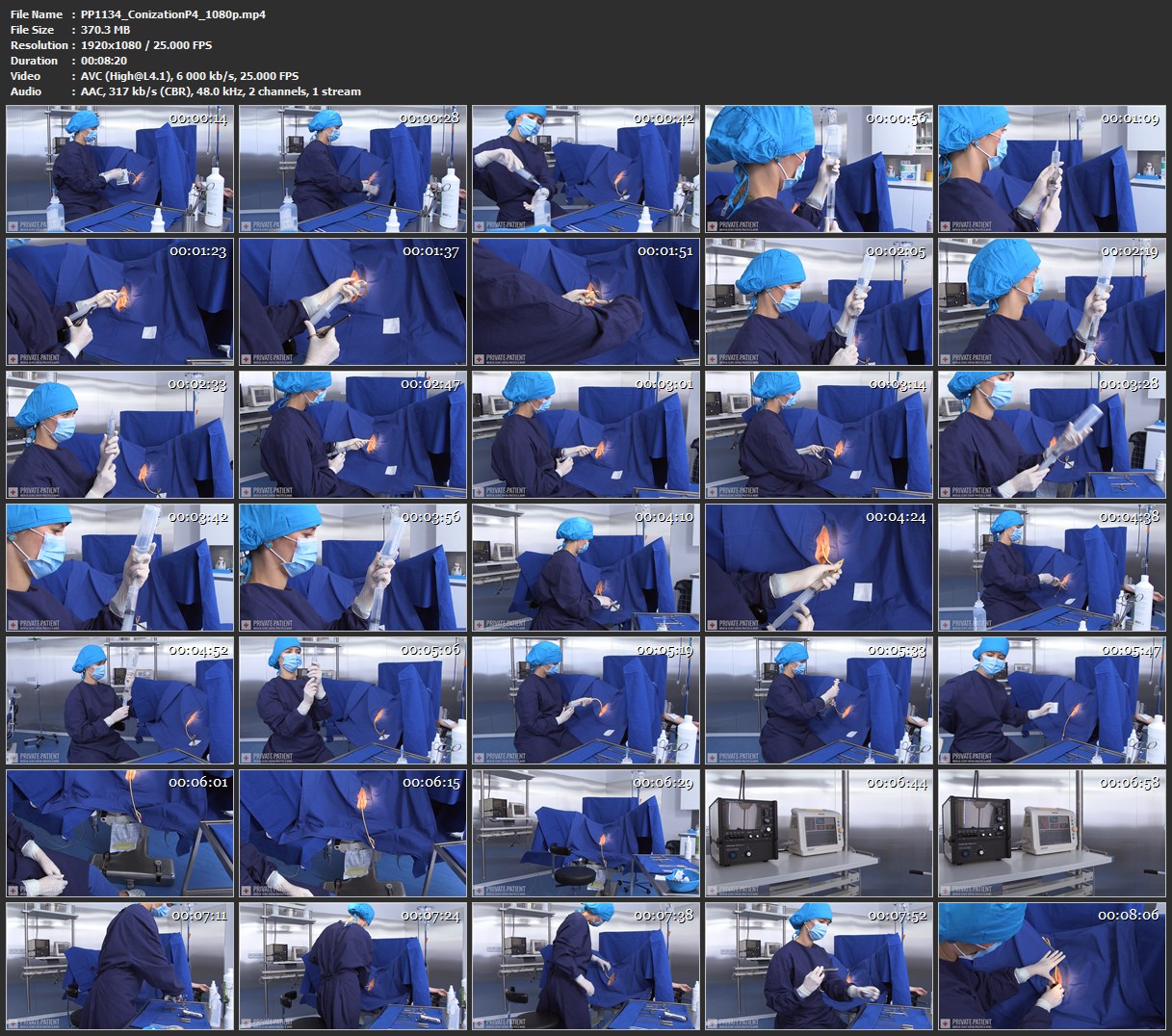Viewport: 1172px width, 1036px height.
Task: Select the frame stamped 00:03:42
Action: pyautogui.click(x=119, y=567)
